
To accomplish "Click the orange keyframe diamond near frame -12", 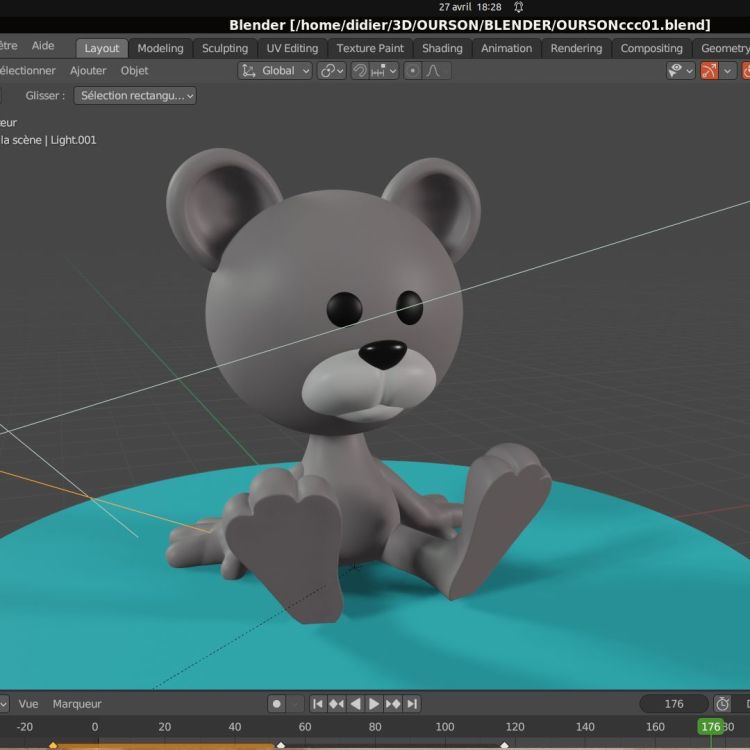I will tap(53, 746).
